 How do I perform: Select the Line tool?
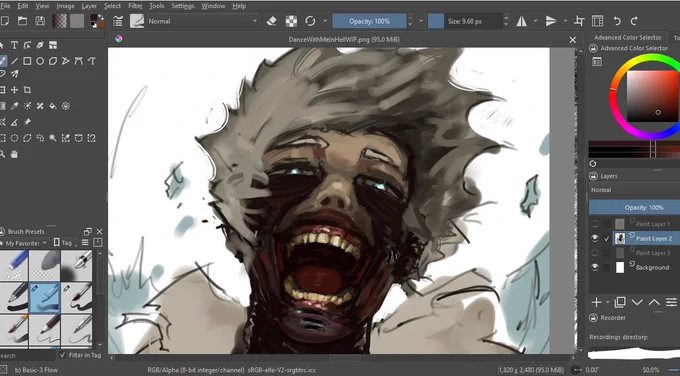pos(14,61)
